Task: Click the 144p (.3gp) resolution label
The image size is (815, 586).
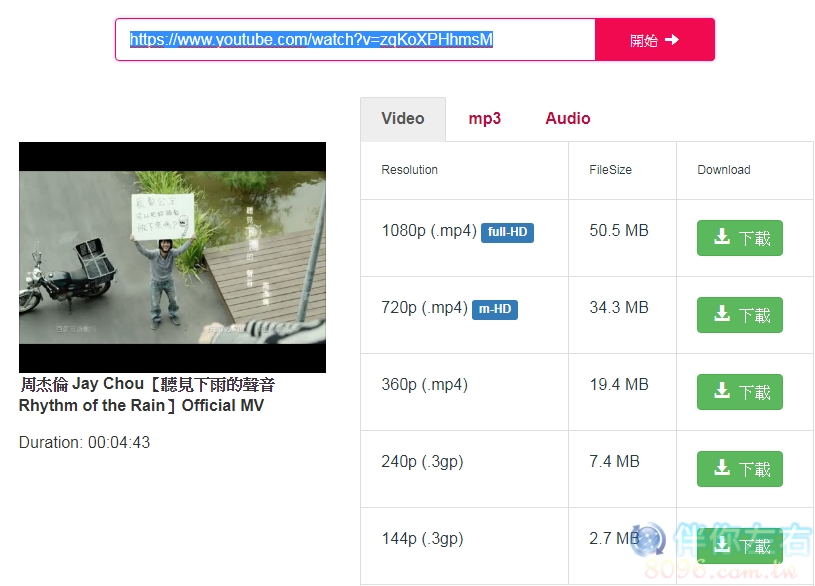Action: coord(422,539)
